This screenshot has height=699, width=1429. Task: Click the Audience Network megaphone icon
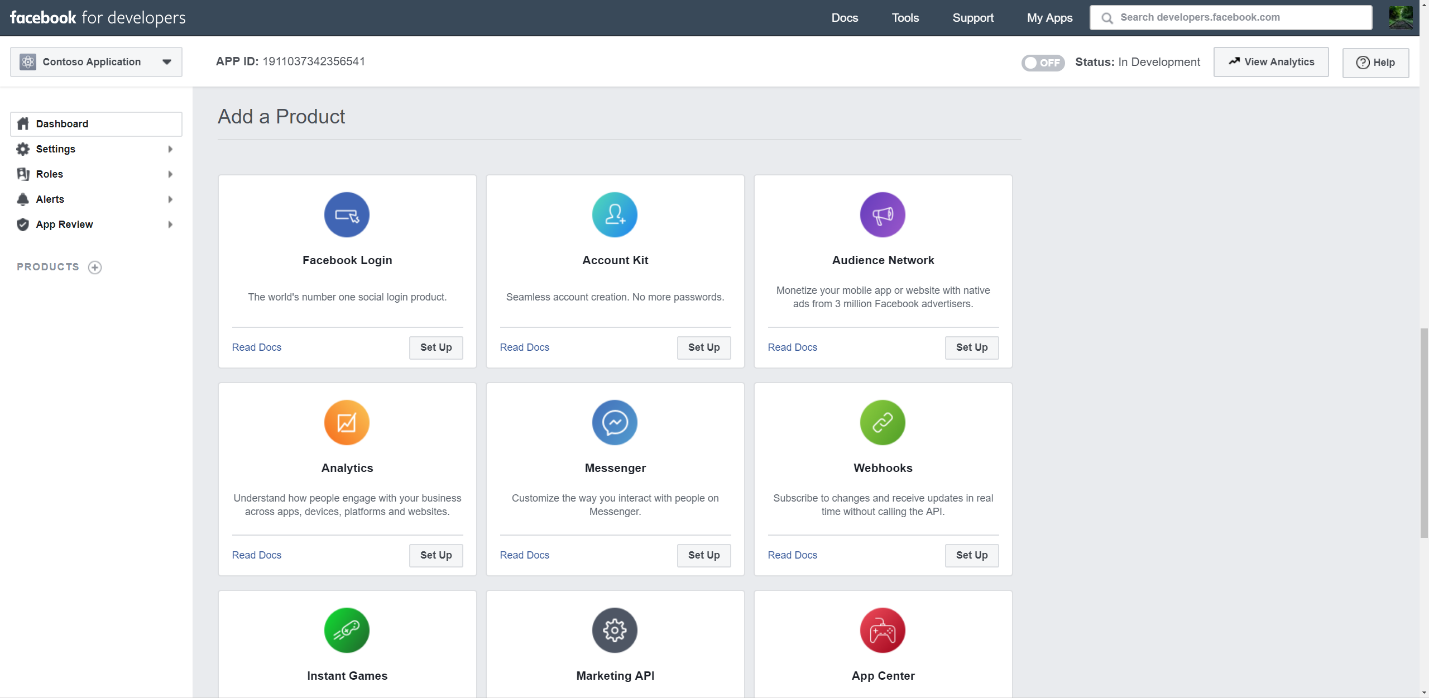pos(883,215)
